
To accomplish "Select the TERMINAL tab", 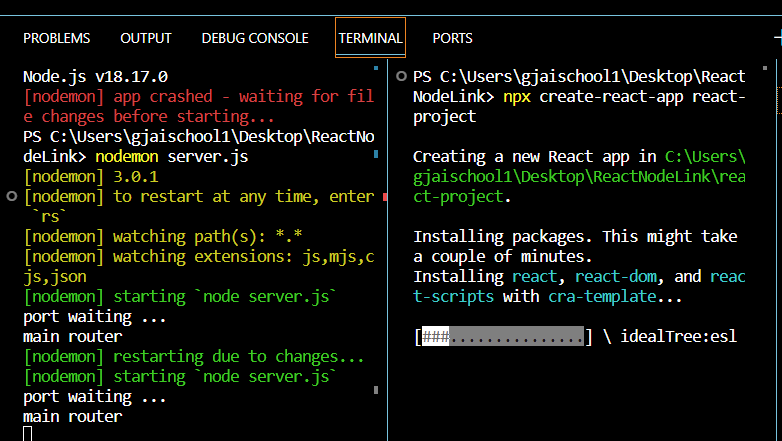I will 370,38.
